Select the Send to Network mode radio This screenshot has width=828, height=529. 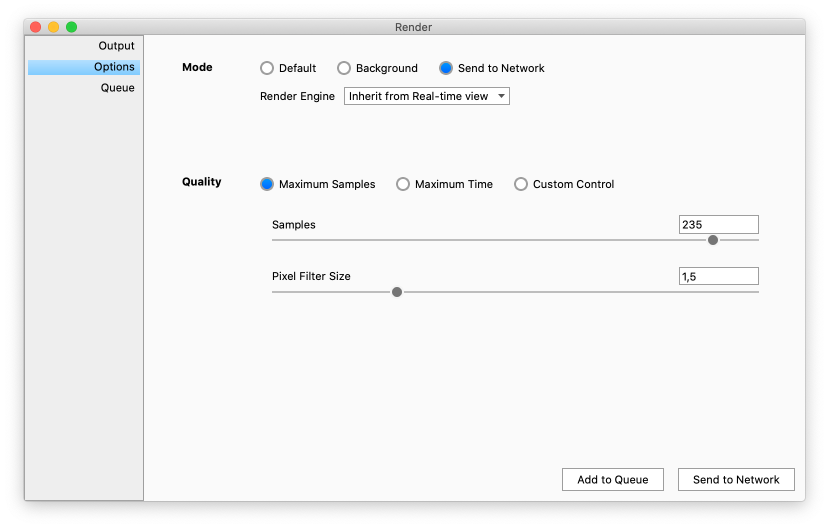pyautogui.click(x=446, y=68)
